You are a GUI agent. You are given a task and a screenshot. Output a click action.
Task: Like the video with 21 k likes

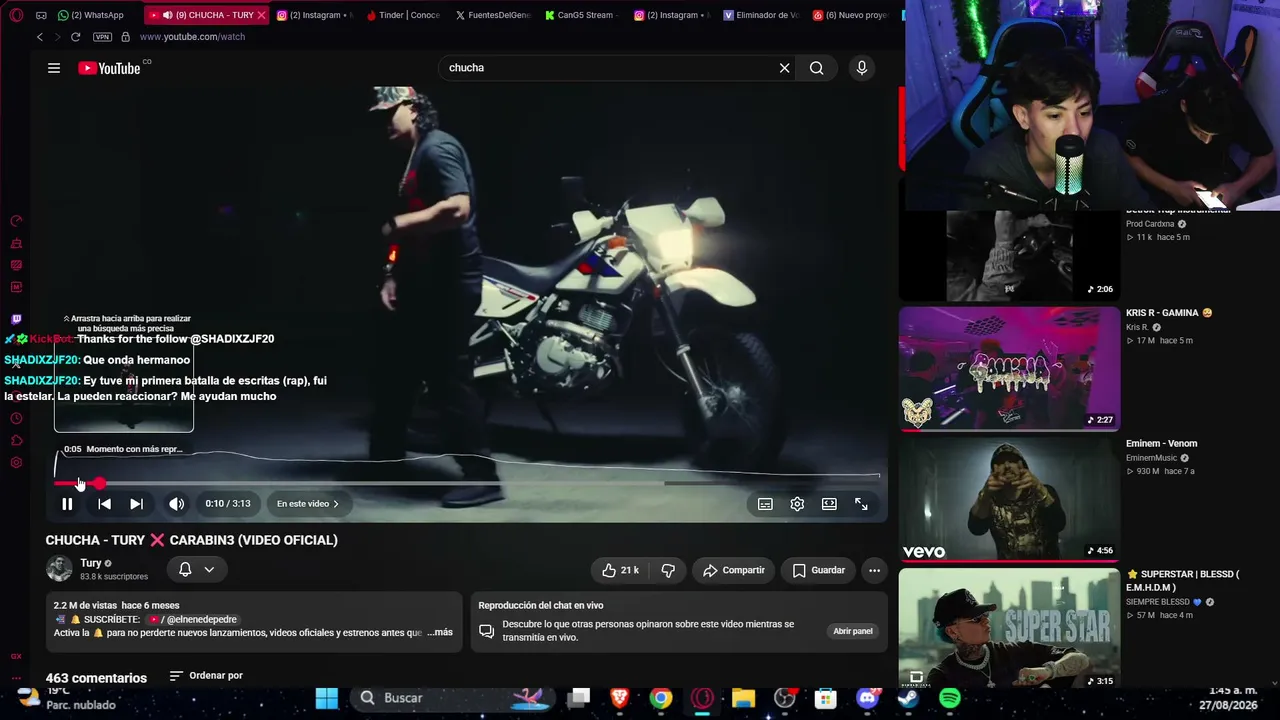coord(620,570)
